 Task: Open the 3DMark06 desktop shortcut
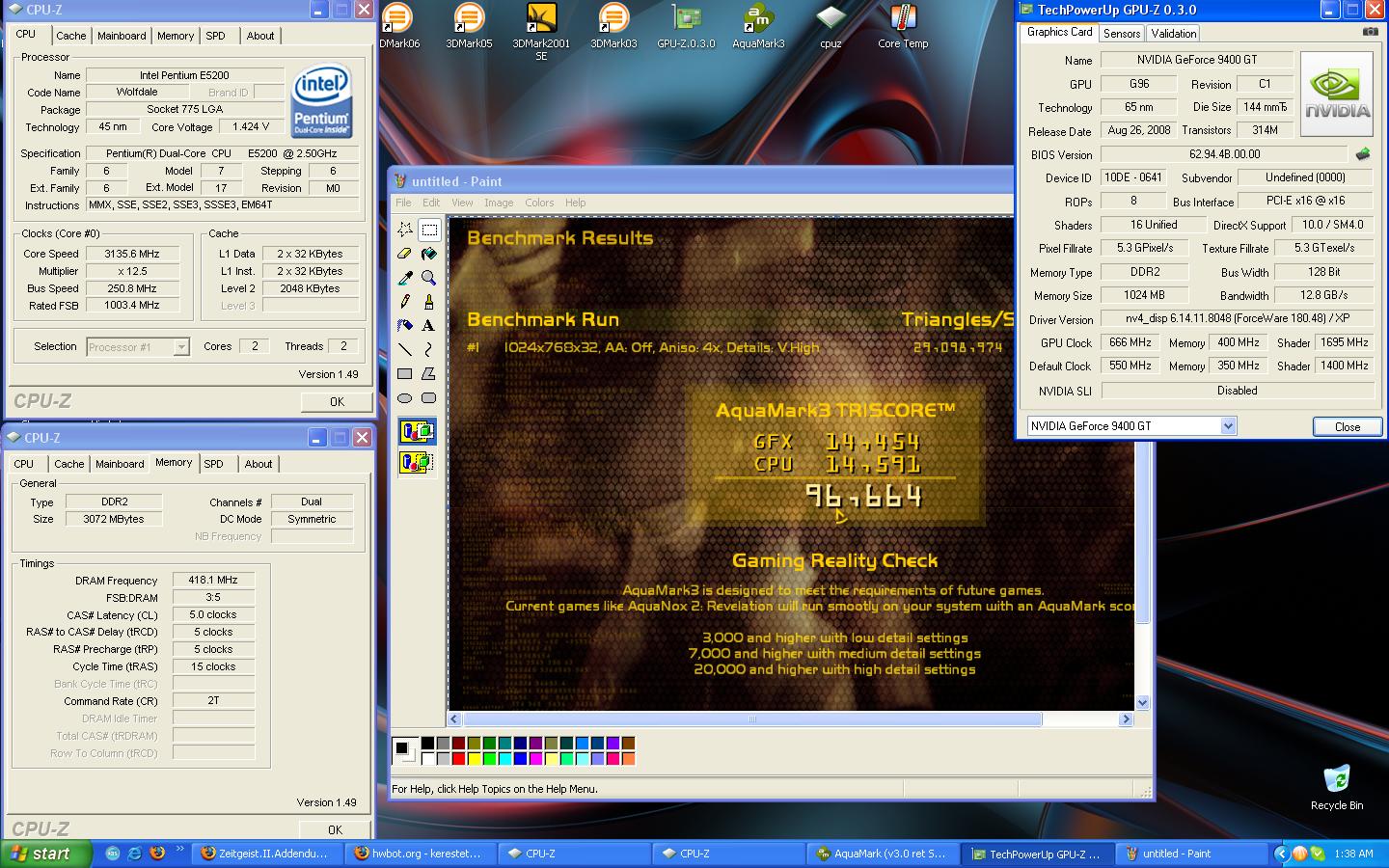pos(398,26)
